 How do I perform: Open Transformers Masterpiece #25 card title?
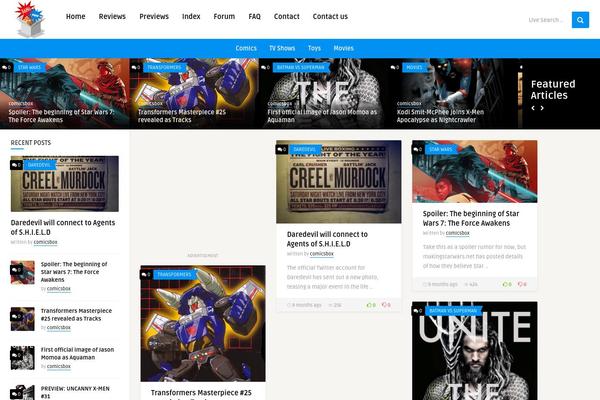click(x=201, y=393)
